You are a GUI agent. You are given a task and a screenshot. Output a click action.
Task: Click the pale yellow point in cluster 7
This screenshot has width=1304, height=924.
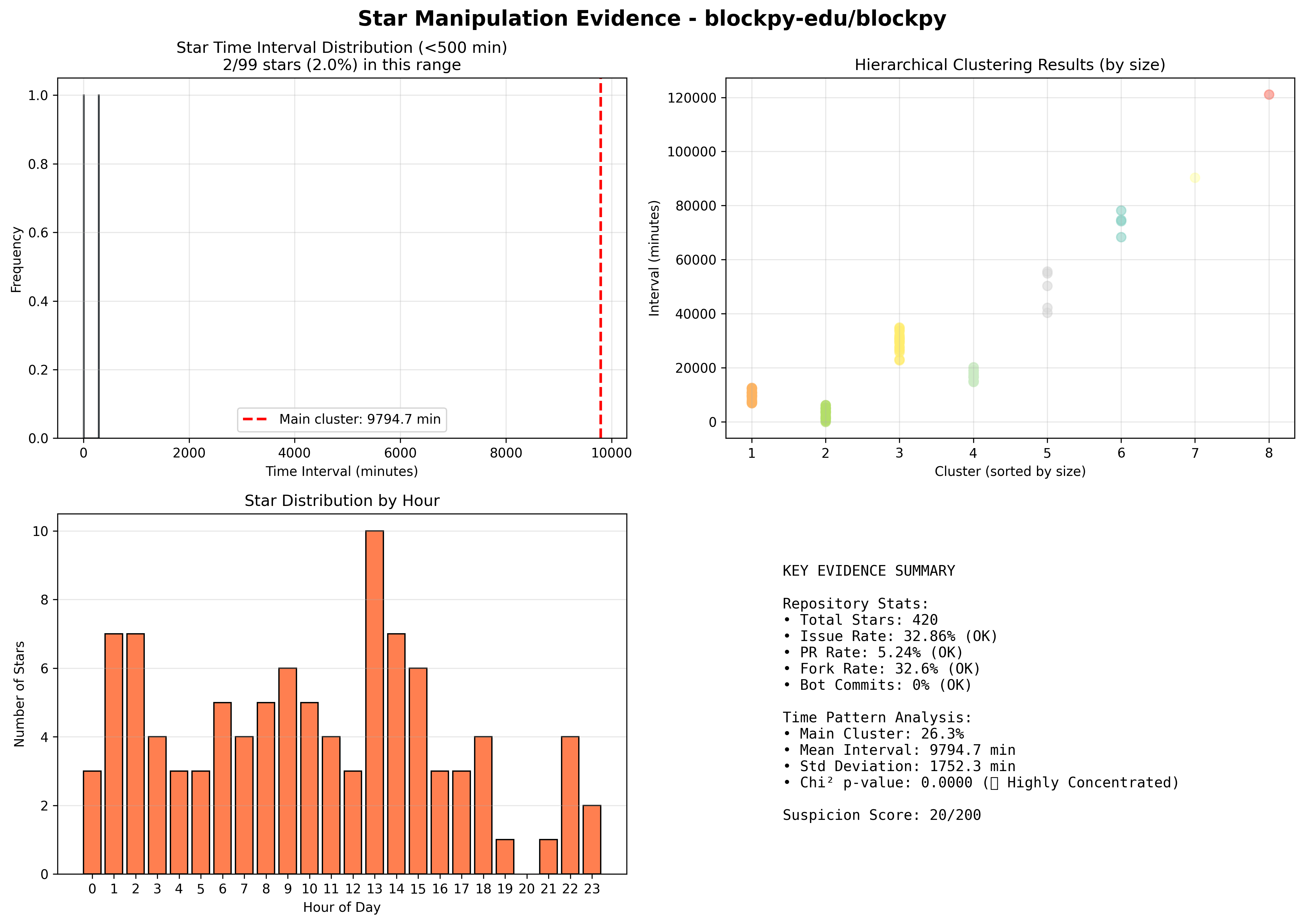pos(1195,178)
